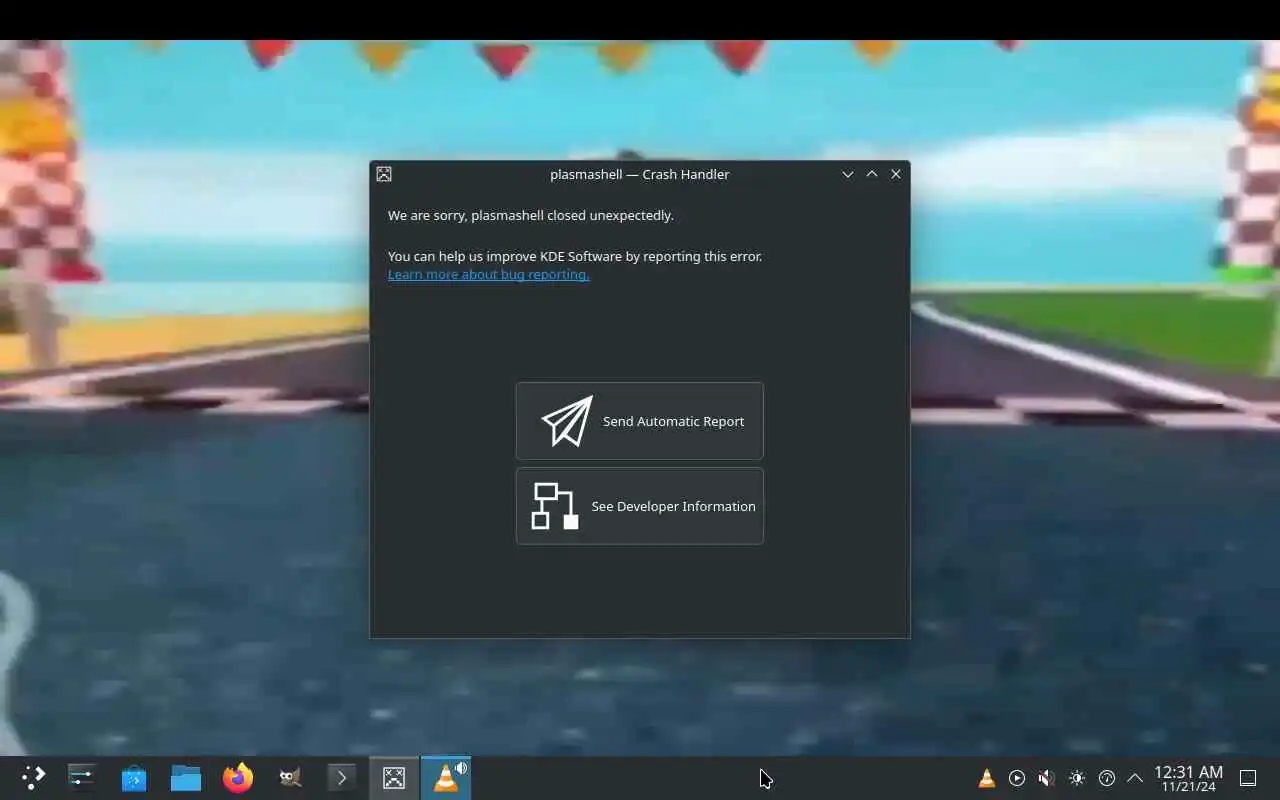
Task: Open See Developer Information
Action: click(x=639, y=506)
